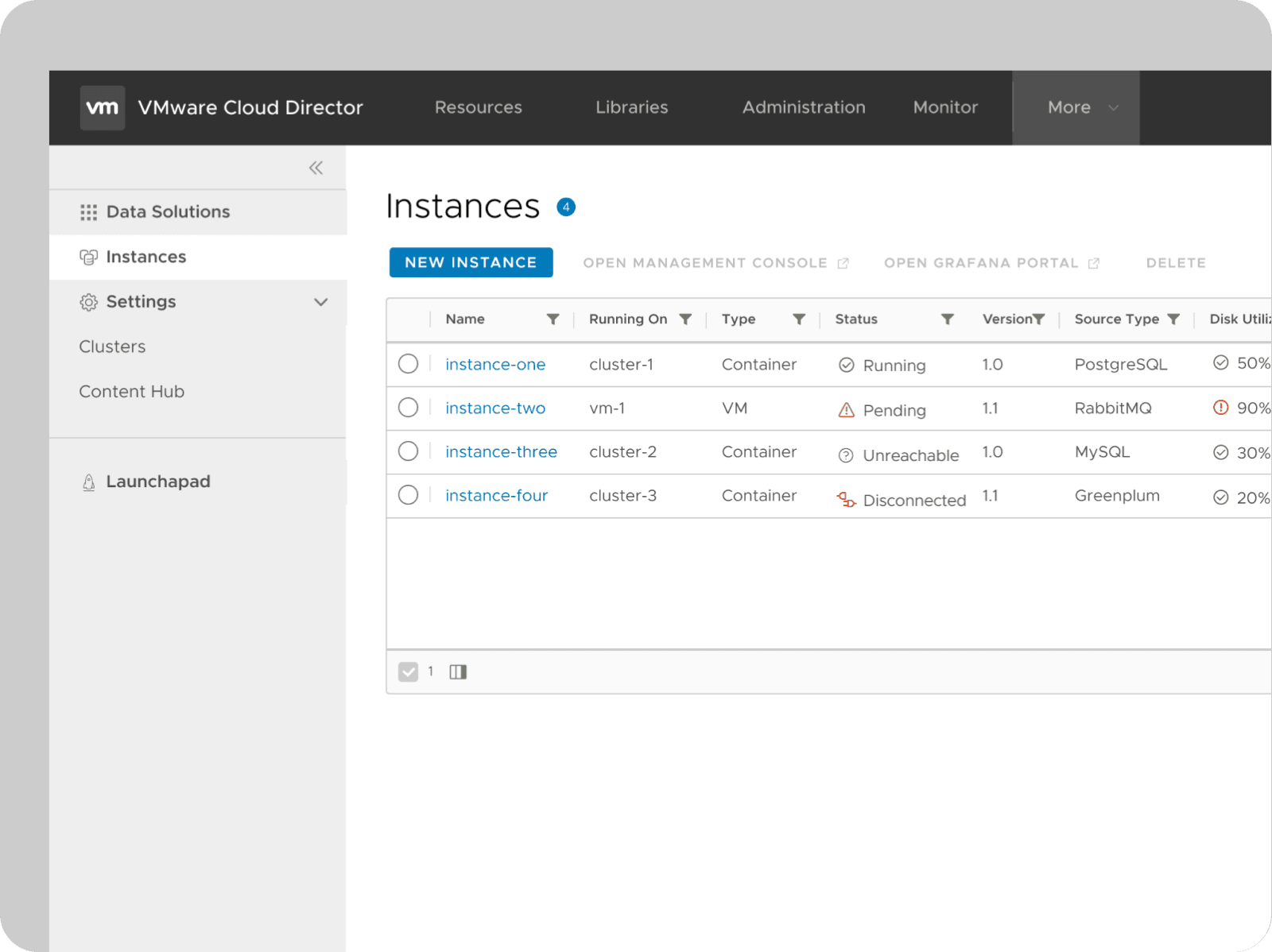Screen dimensions: 1272x952
Task: Select the instance-four radio button
Action: (x=409, y=495)
